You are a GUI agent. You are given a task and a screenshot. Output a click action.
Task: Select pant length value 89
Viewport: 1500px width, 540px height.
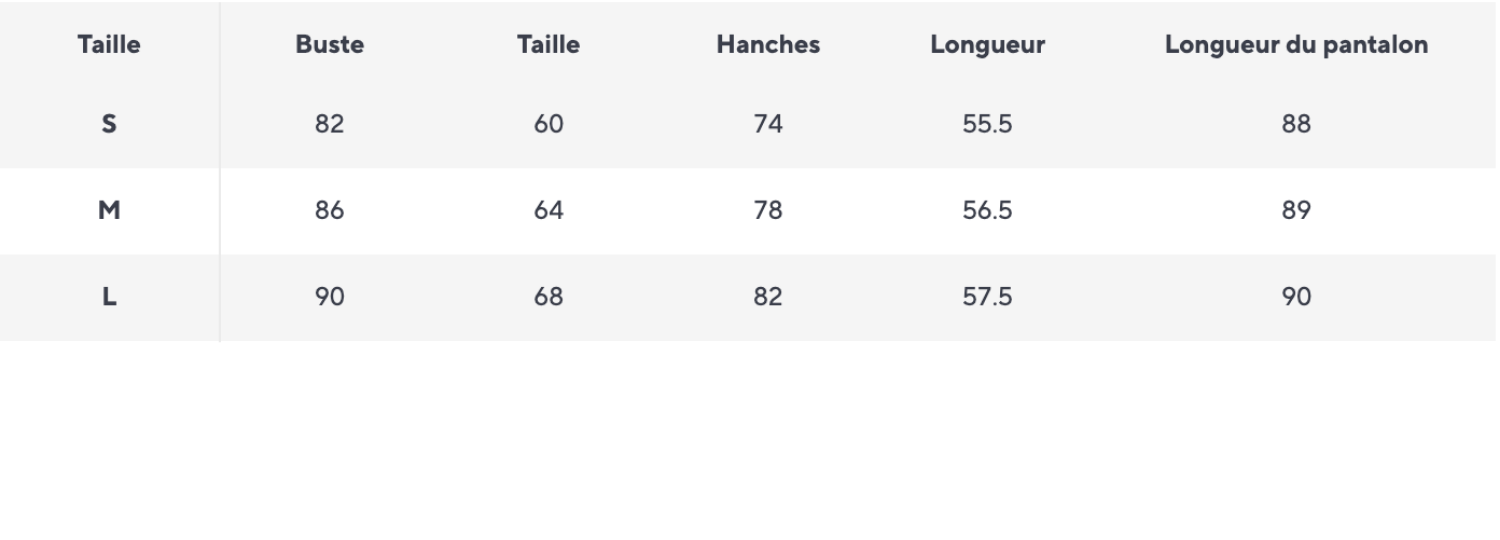click(x=1296, y=211)
